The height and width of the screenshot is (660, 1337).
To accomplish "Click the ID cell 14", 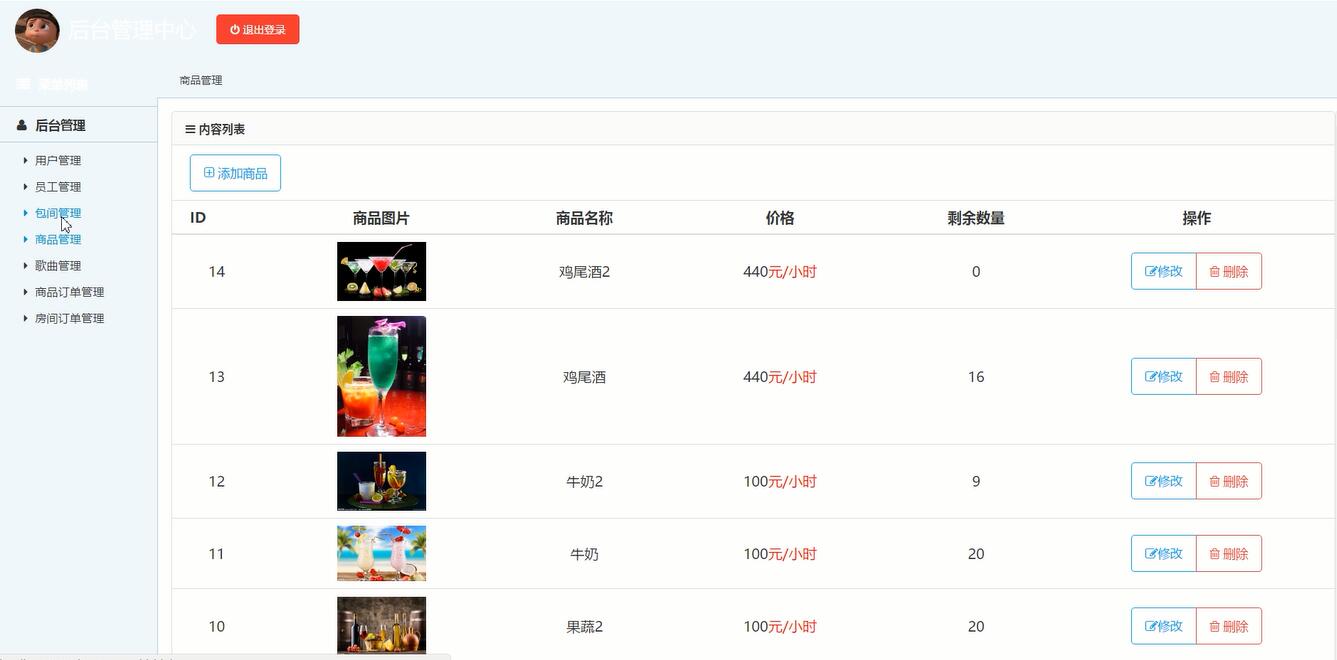I will pos(216,272).
